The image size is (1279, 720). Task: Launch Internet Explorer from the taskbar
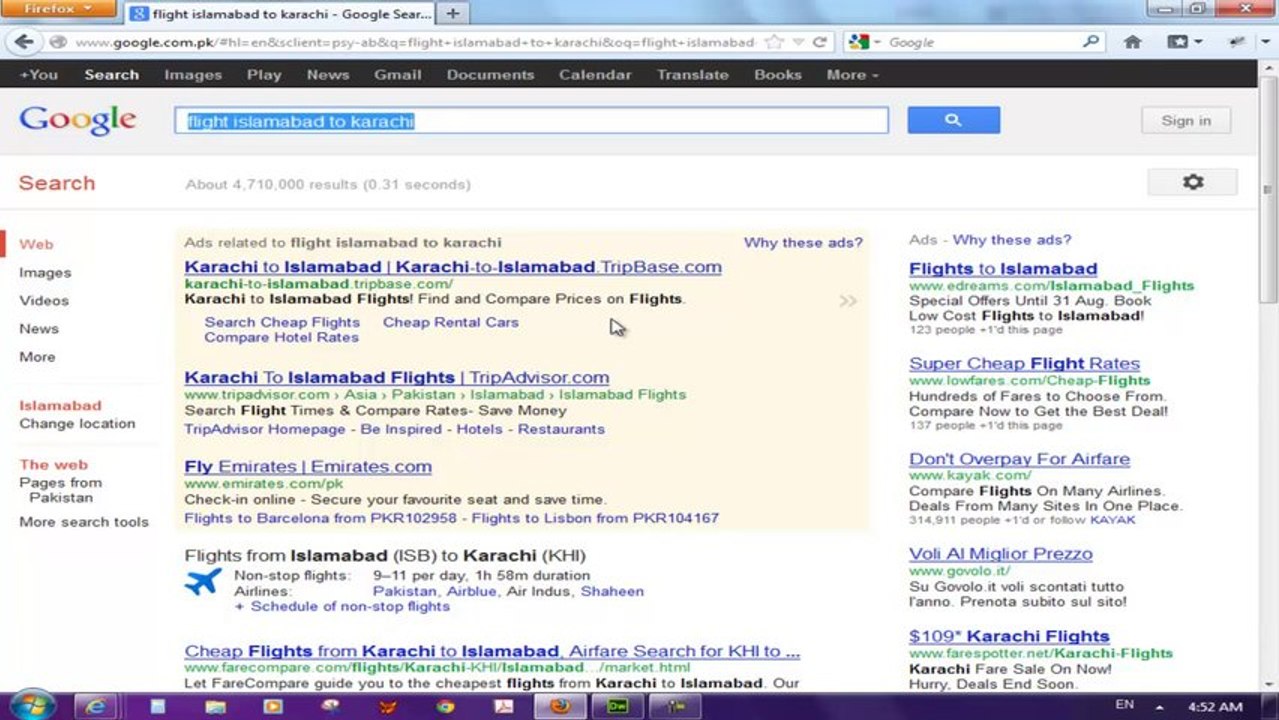tap(96, 705)
